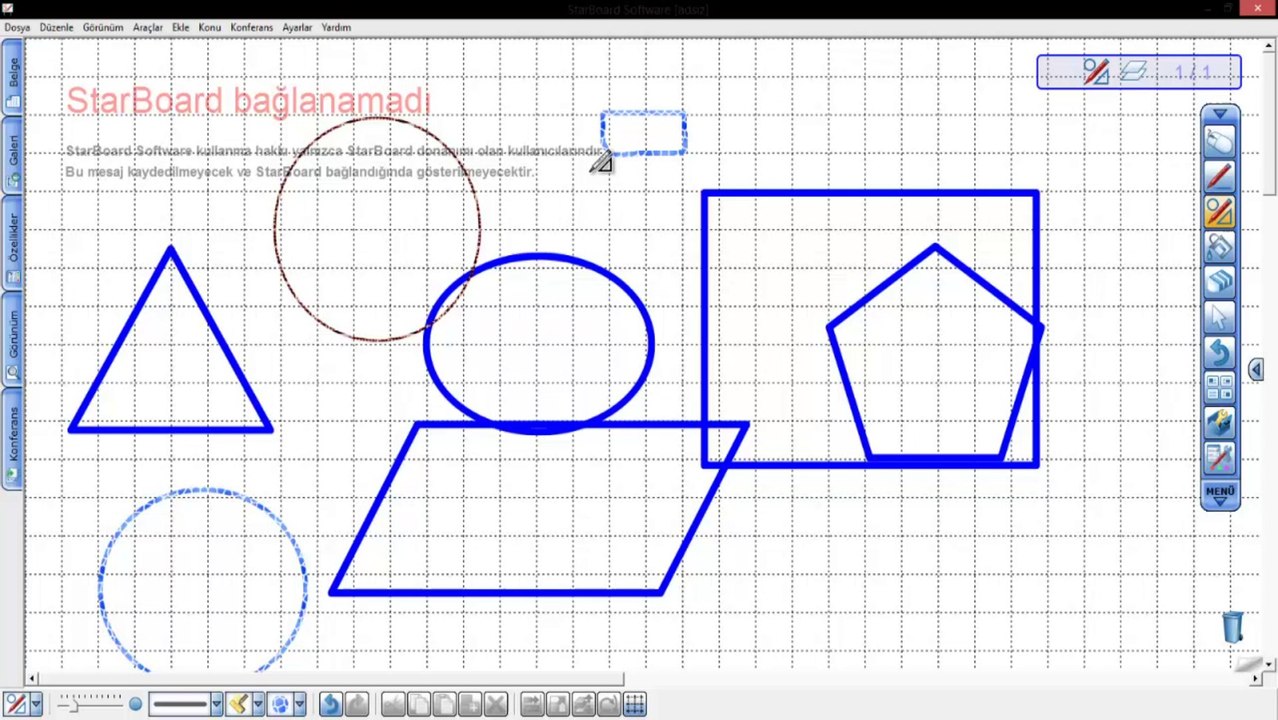The width and height of the screenshot is (1278, 720).
Task: Open the Yardım menu
Action: pos(336,27)
